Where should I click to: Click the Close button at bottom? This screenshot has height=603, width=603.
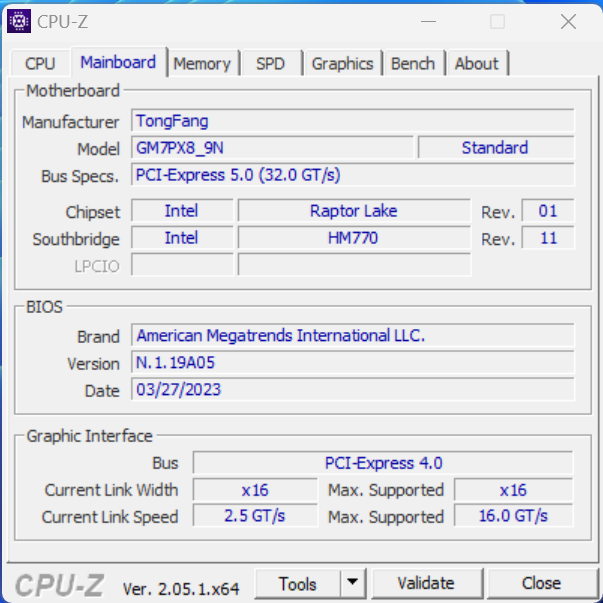point(541,584)
